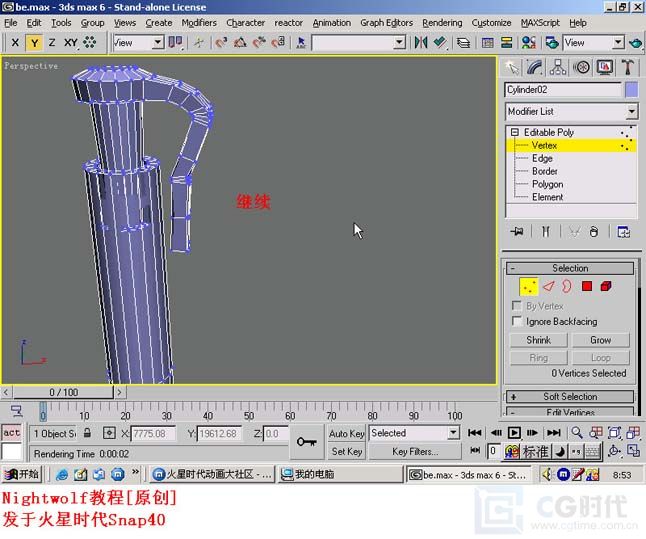Click the Grow selection button
646x539 pixels.
point(601,340)
